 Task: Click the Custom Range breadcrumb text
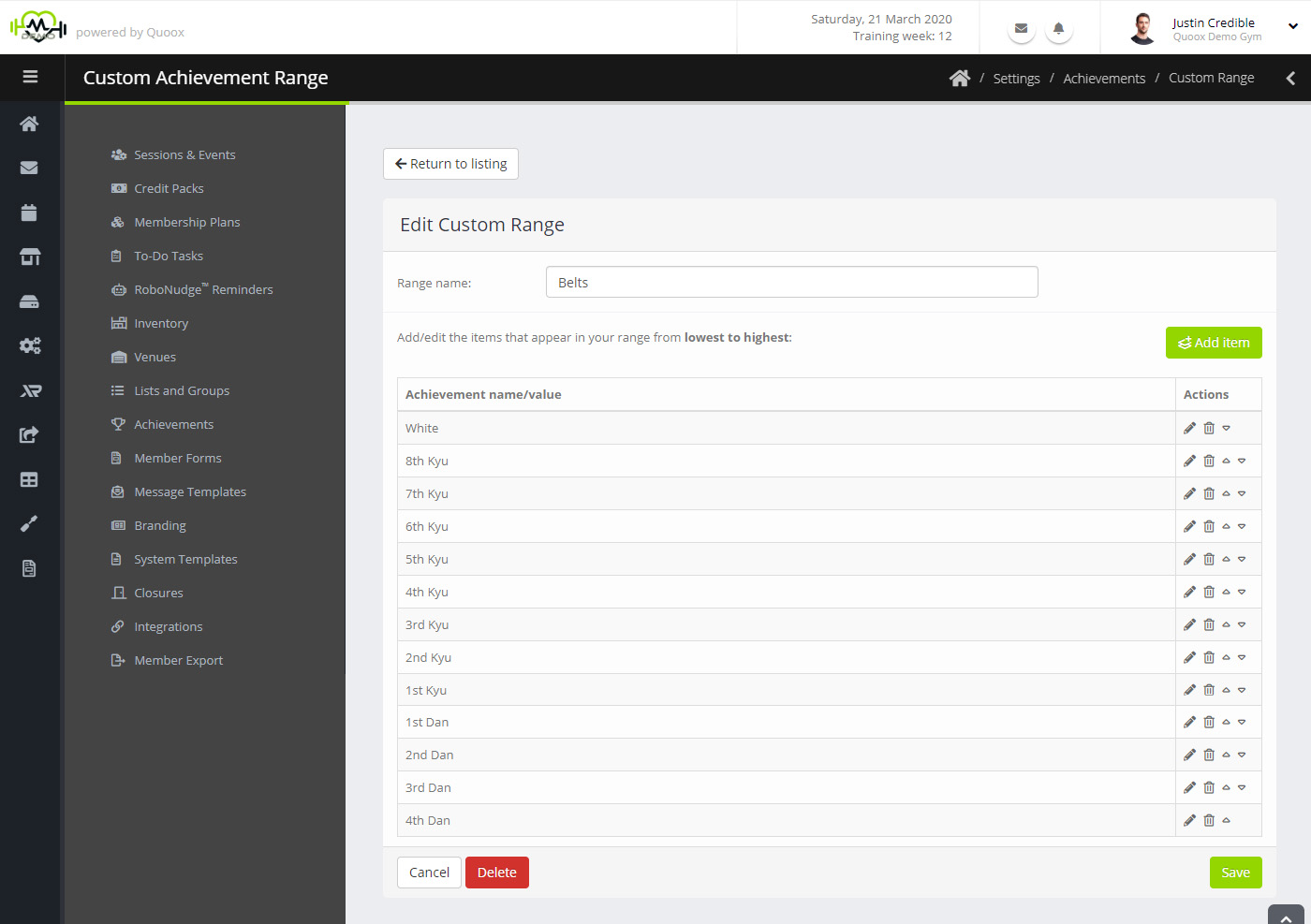pyautogui.click(x=1211, y=78)
